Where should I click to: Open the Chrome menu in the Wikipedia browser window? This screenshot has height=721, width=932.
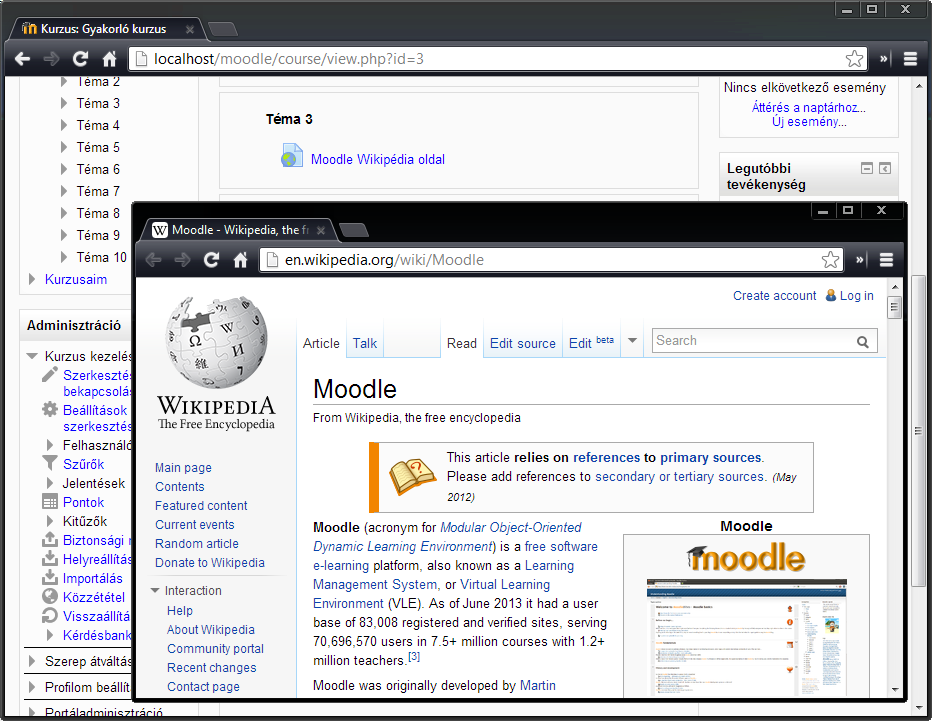886,260
